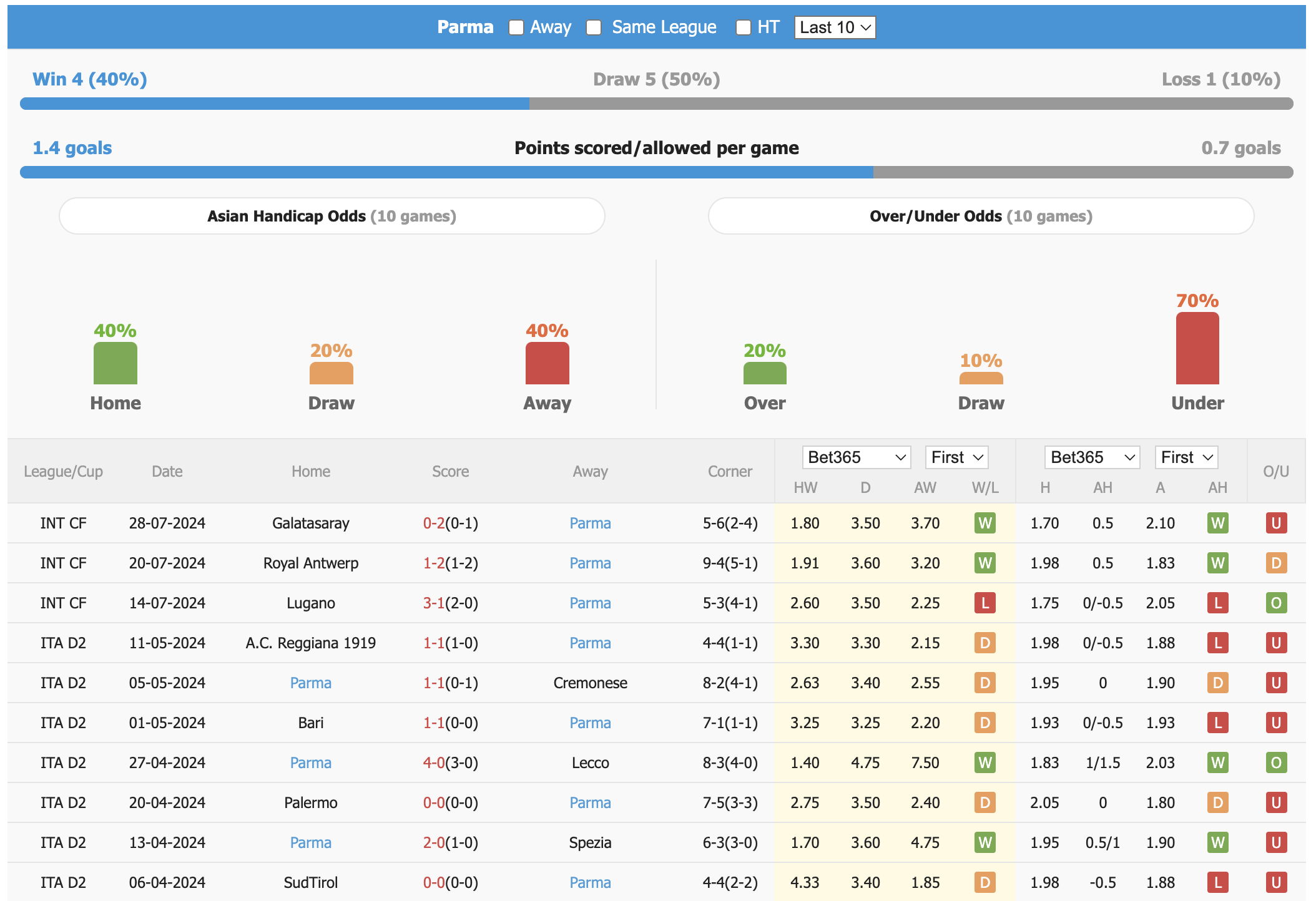
Task: Tick the HT checkbox
Action: (743, 27)
